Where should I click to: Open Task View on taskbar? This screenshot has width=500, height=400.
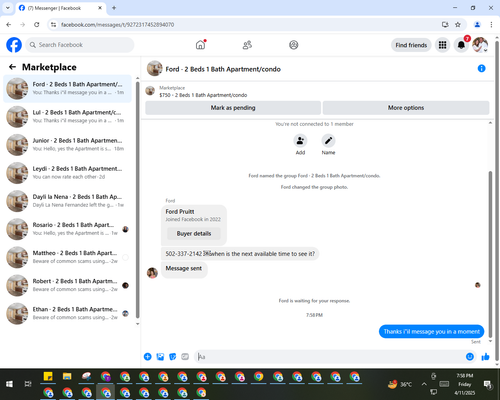tap(28, 384)
